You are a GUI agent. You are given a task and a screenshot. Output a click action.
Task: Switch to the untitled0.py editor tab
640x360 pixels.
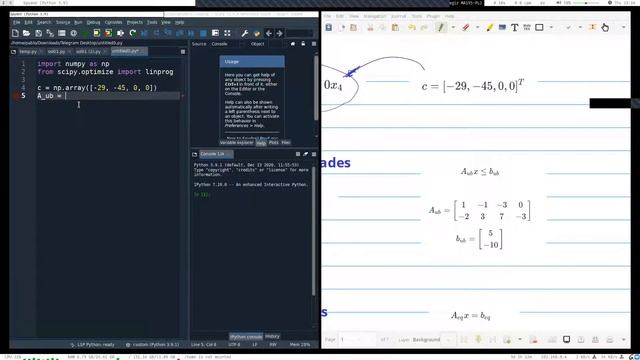(x=128, y=51)
